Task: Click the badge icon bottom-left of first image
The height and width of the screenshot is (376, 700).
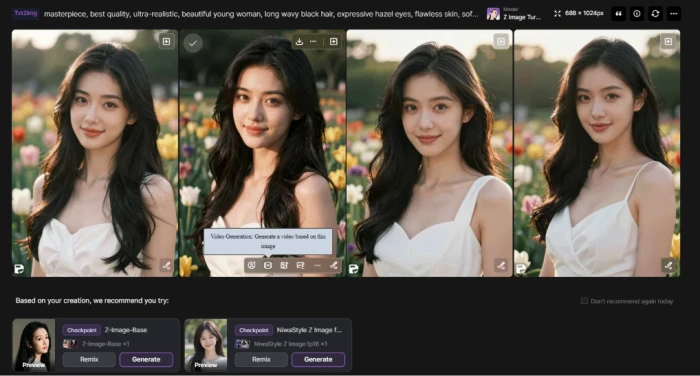Action: (19, 269)
